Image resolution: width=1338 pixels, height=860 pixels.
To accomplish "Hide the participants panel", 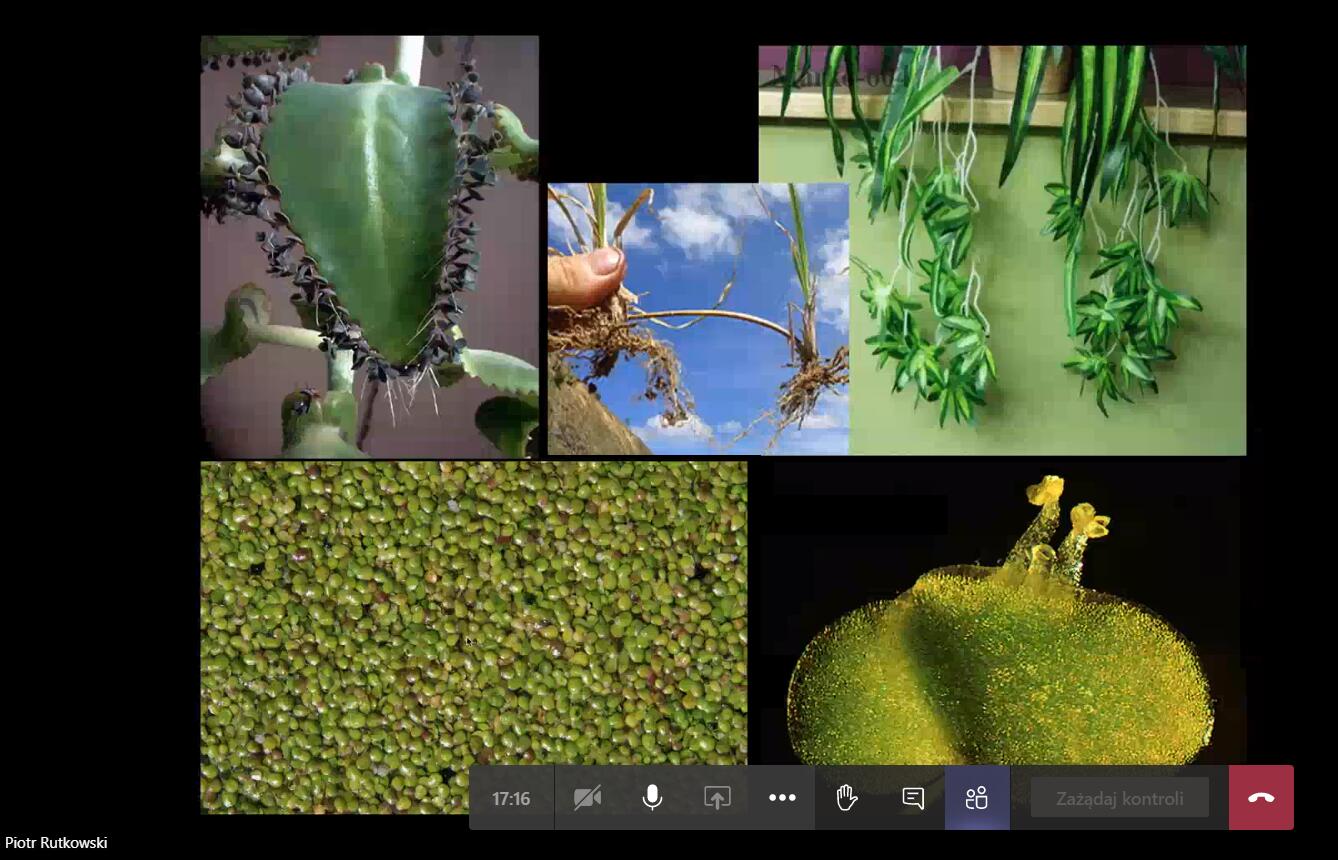I will pyautogui.click(x=977, y=798).
